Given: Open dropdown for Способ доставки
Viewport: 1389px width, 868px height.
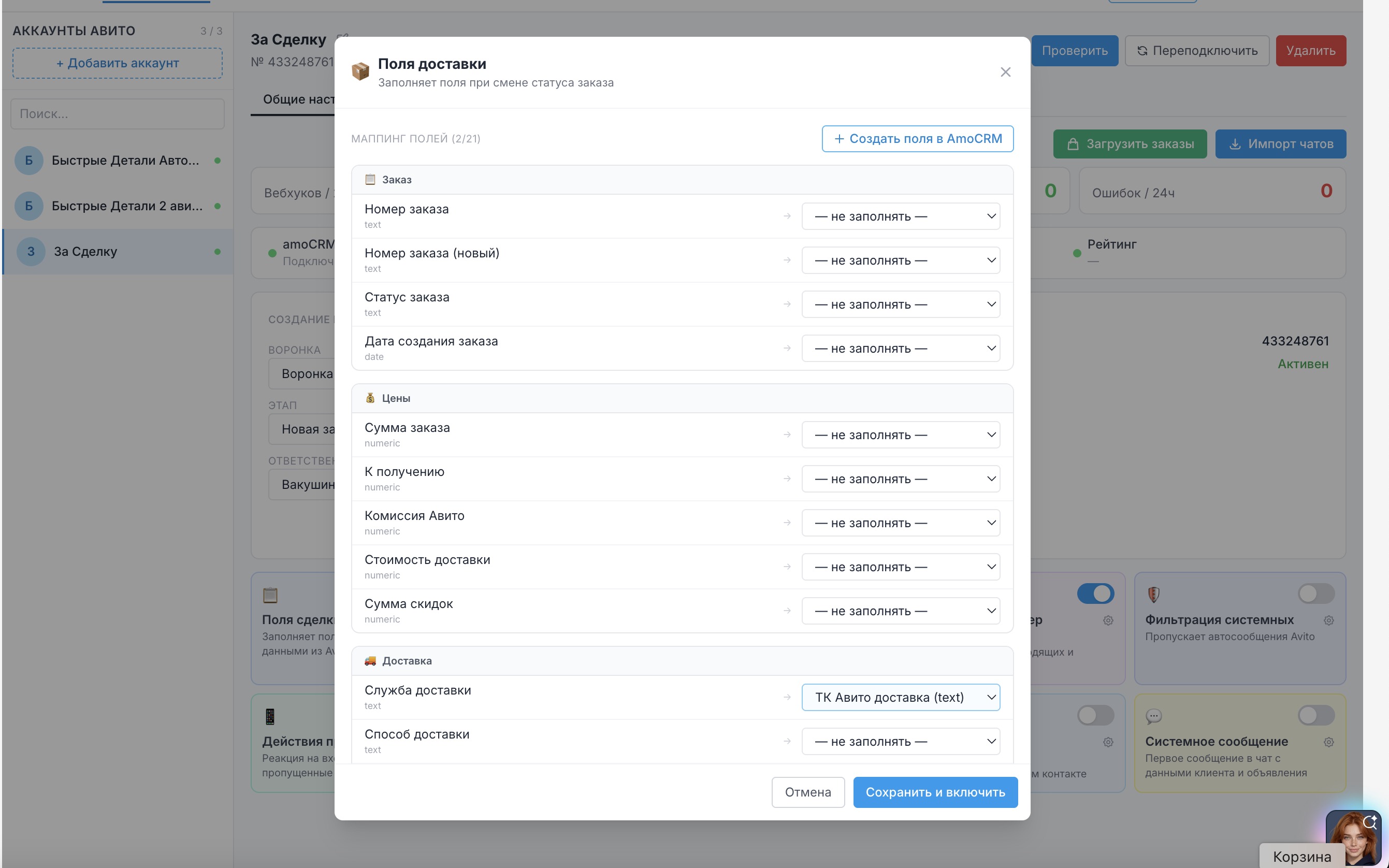Looking at the screenshot, I should [x=901, y=742].
